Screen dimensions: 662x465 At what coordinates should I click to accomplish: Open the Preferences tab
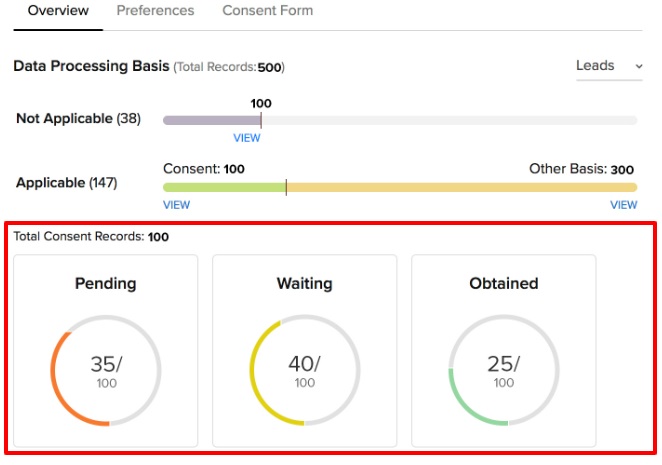pos(155,11)
